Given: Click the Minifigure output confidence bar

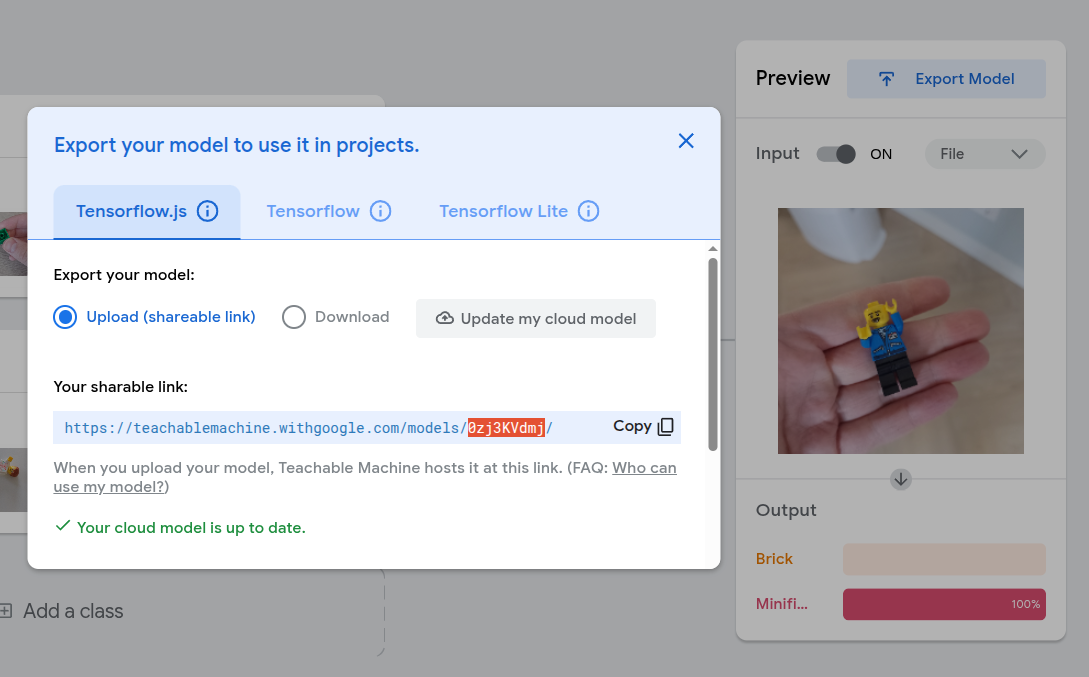Looking at the screenshot, I should click(x=944, y=604).
